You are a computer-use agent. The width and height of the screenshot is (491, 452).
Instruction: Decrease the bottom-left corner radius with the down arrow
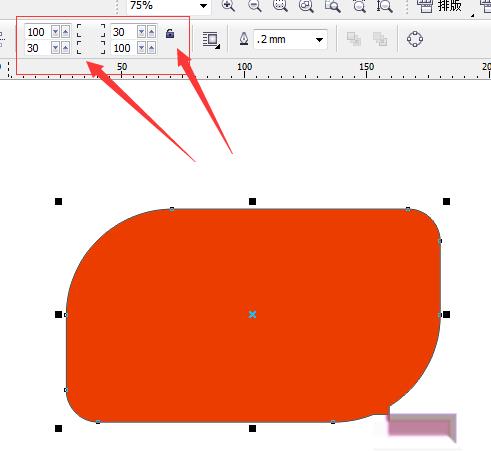pos(55,48)
